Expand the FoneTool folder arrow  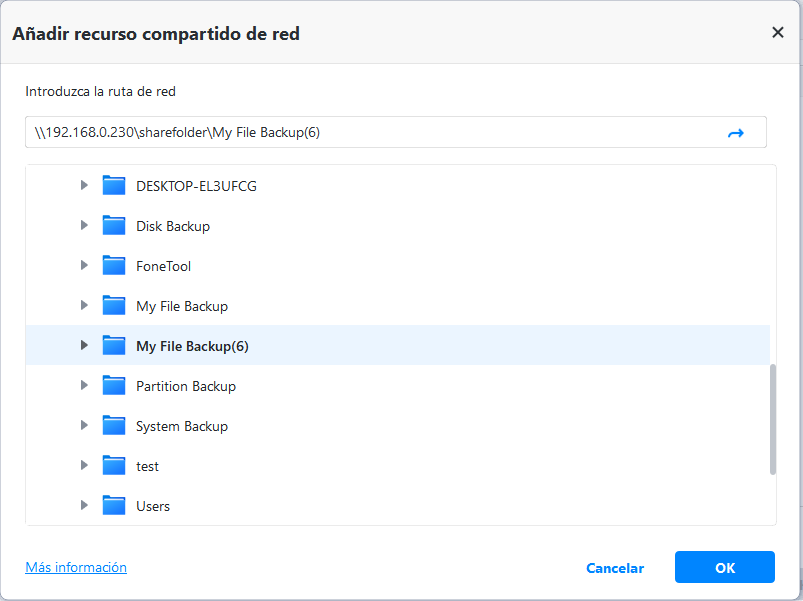tap(85, 266)
